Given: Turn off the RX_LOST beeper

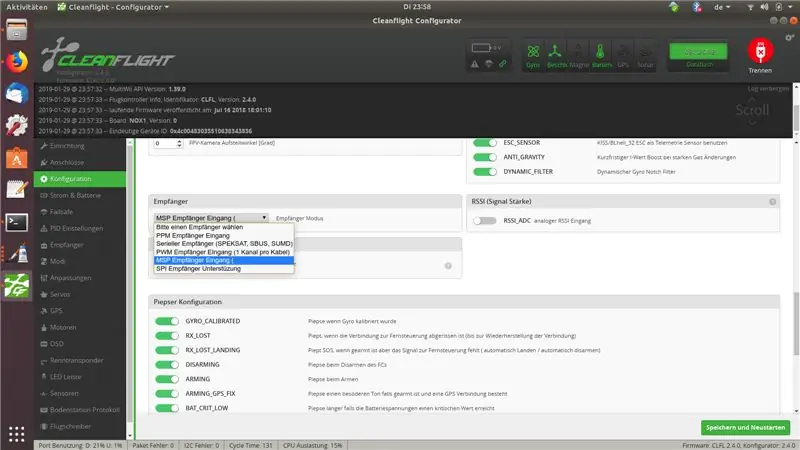Looking at the screenshot, I should (167, 336).
